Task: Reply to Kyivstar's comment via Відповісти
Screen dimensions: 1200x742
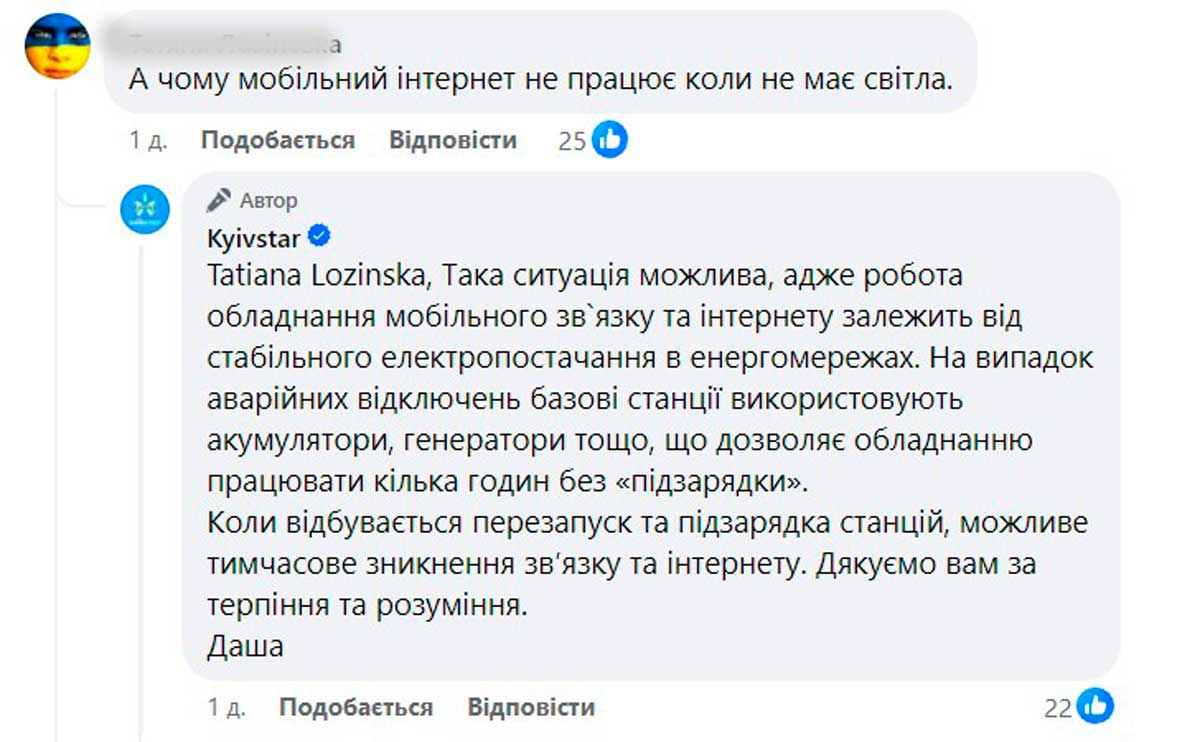Action: [531, 708]
